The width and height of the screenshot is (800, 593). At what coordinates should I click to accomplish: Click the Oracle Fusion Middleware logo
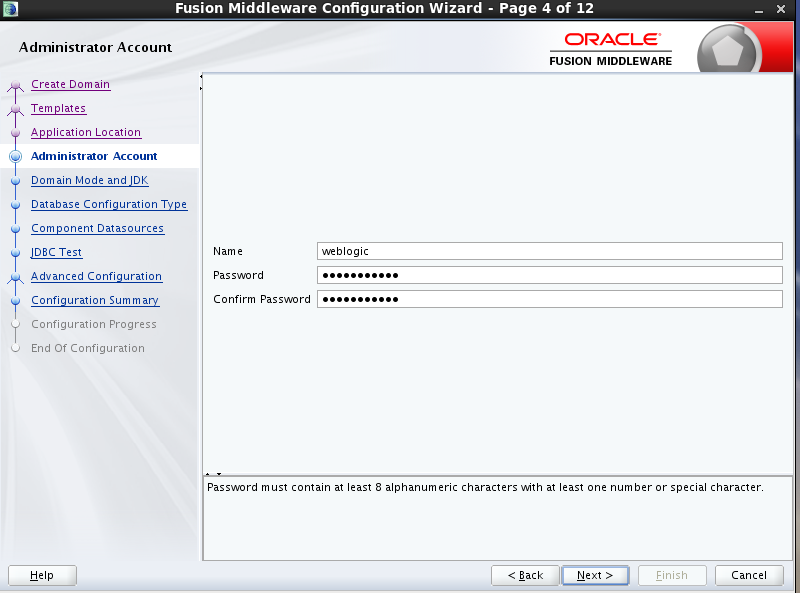pos(614,47)
